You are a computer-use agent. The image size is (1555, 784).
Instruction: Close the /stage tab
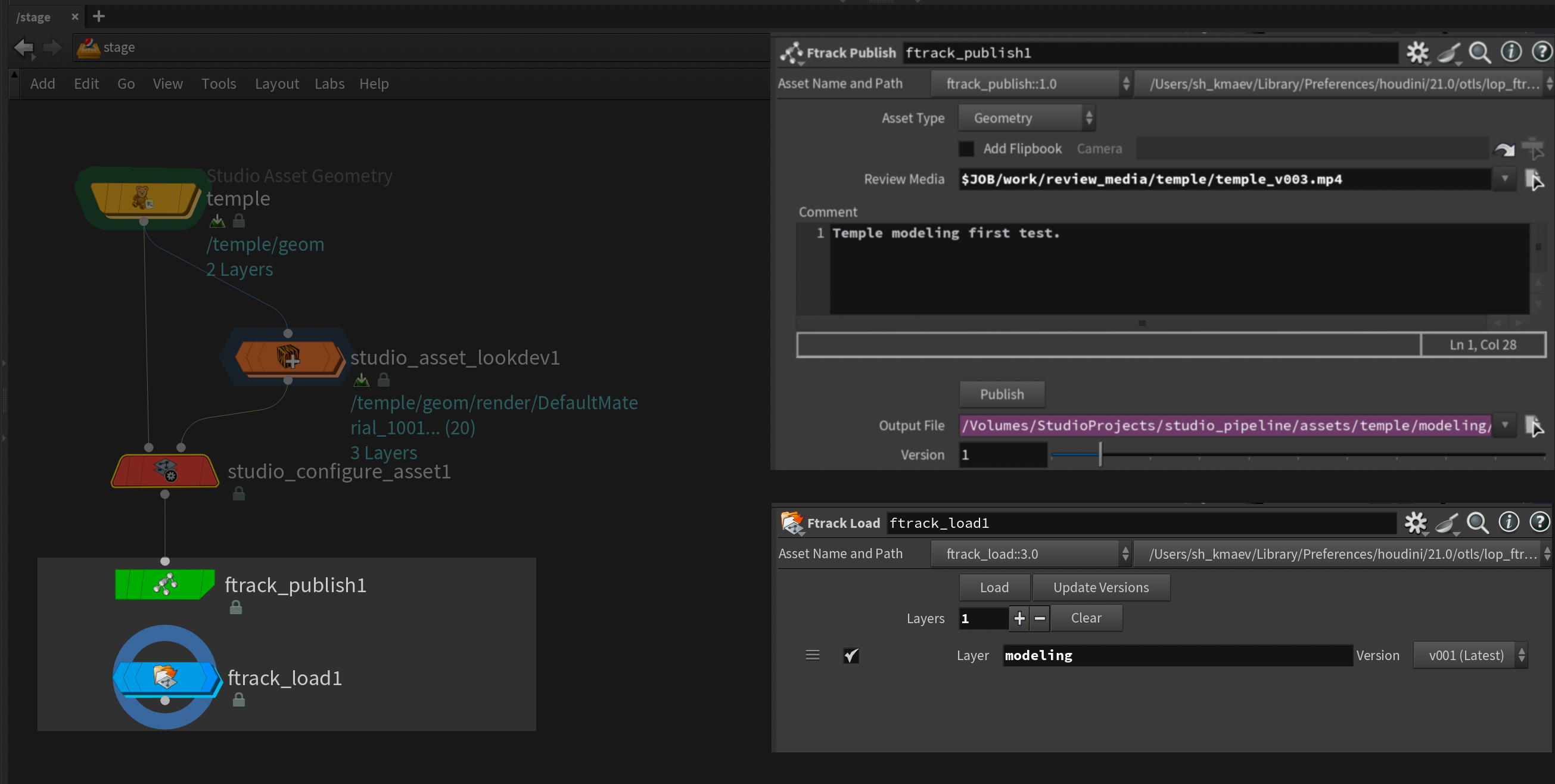tap(75, 17)
